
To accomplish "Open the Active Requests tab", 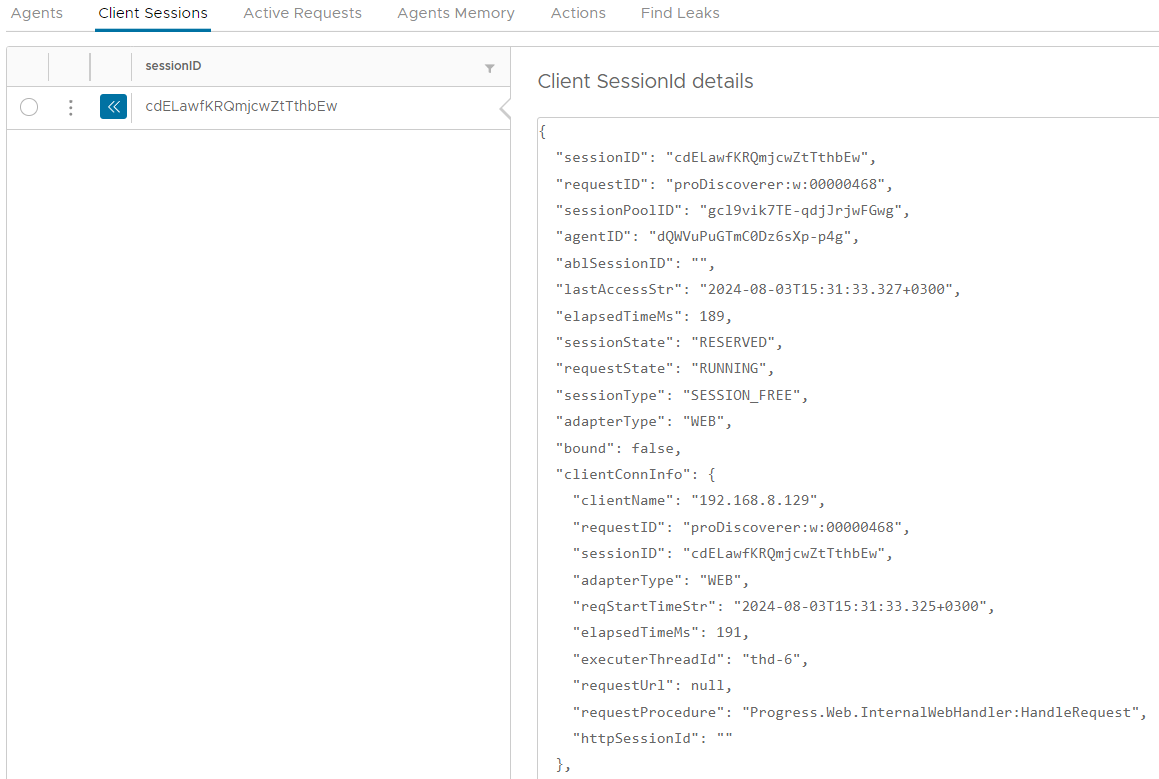I will click(302, 13).
